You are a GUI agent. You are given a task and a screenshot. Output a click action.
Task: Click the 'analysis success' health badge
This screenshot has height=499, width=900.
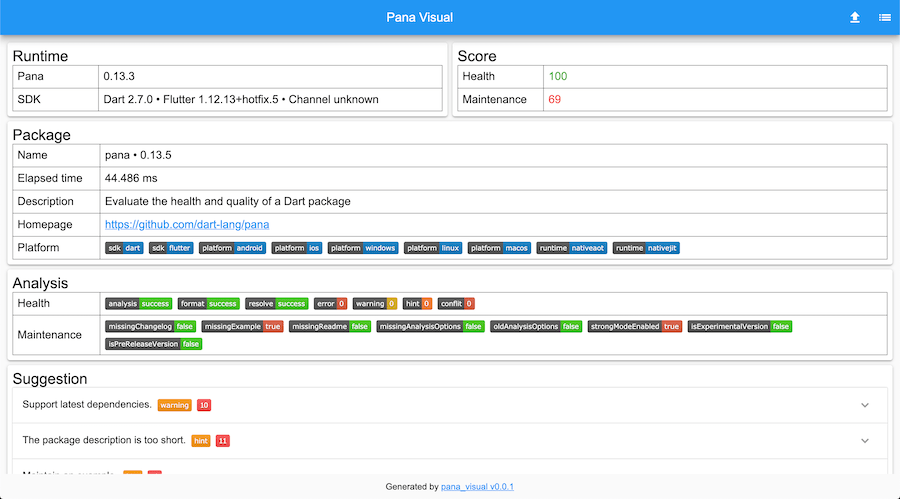pyautogui.click(x=138, y=304)
